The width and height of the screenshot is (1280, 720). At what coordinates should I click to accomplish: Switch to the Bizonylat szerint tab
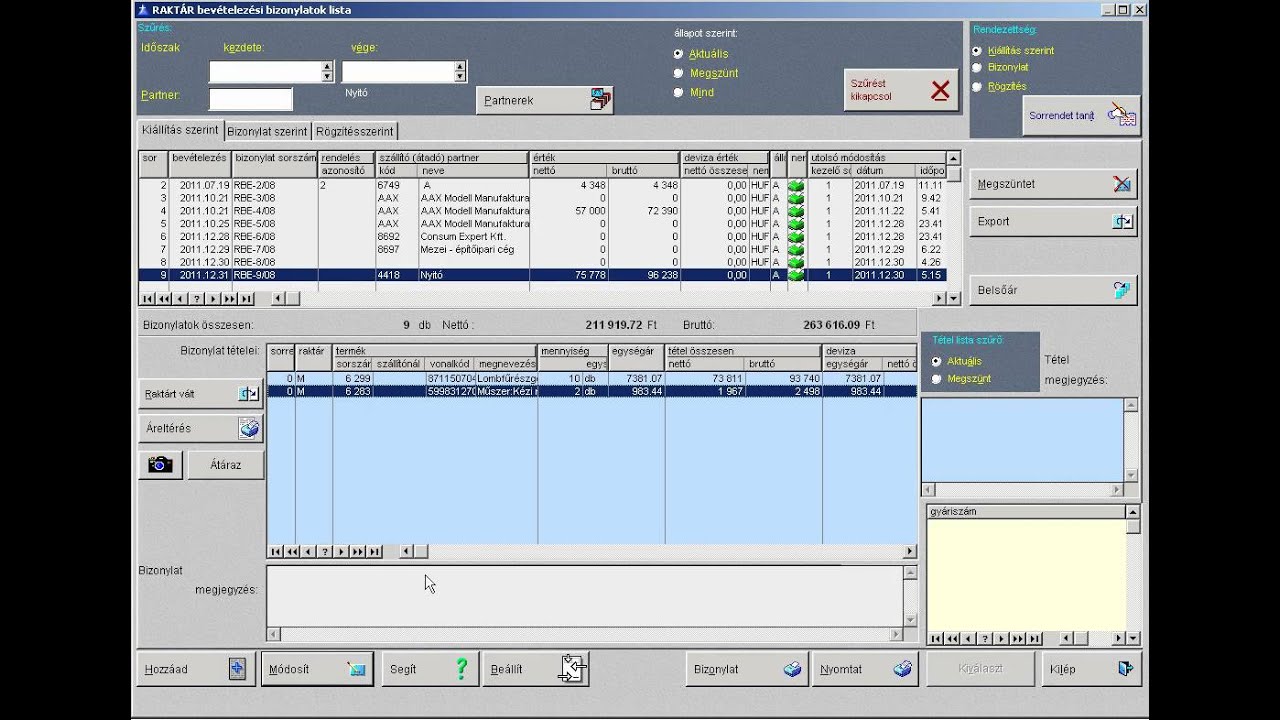coord(267,131)
